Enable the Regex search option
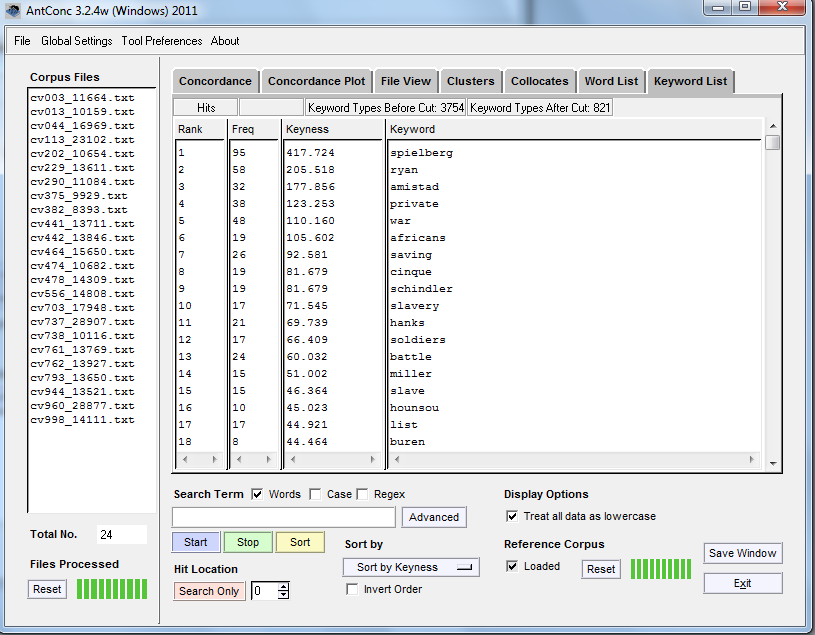815x635 pixels. [x=362, y=494]
